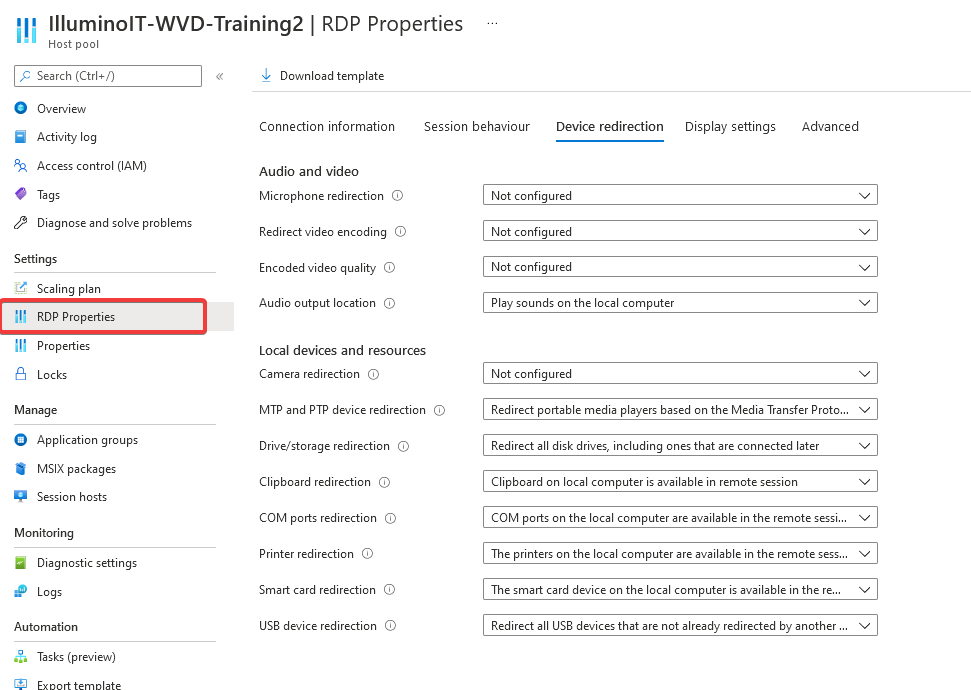
Task: Click the MSIX packages icon
Action: coord(20,468)
